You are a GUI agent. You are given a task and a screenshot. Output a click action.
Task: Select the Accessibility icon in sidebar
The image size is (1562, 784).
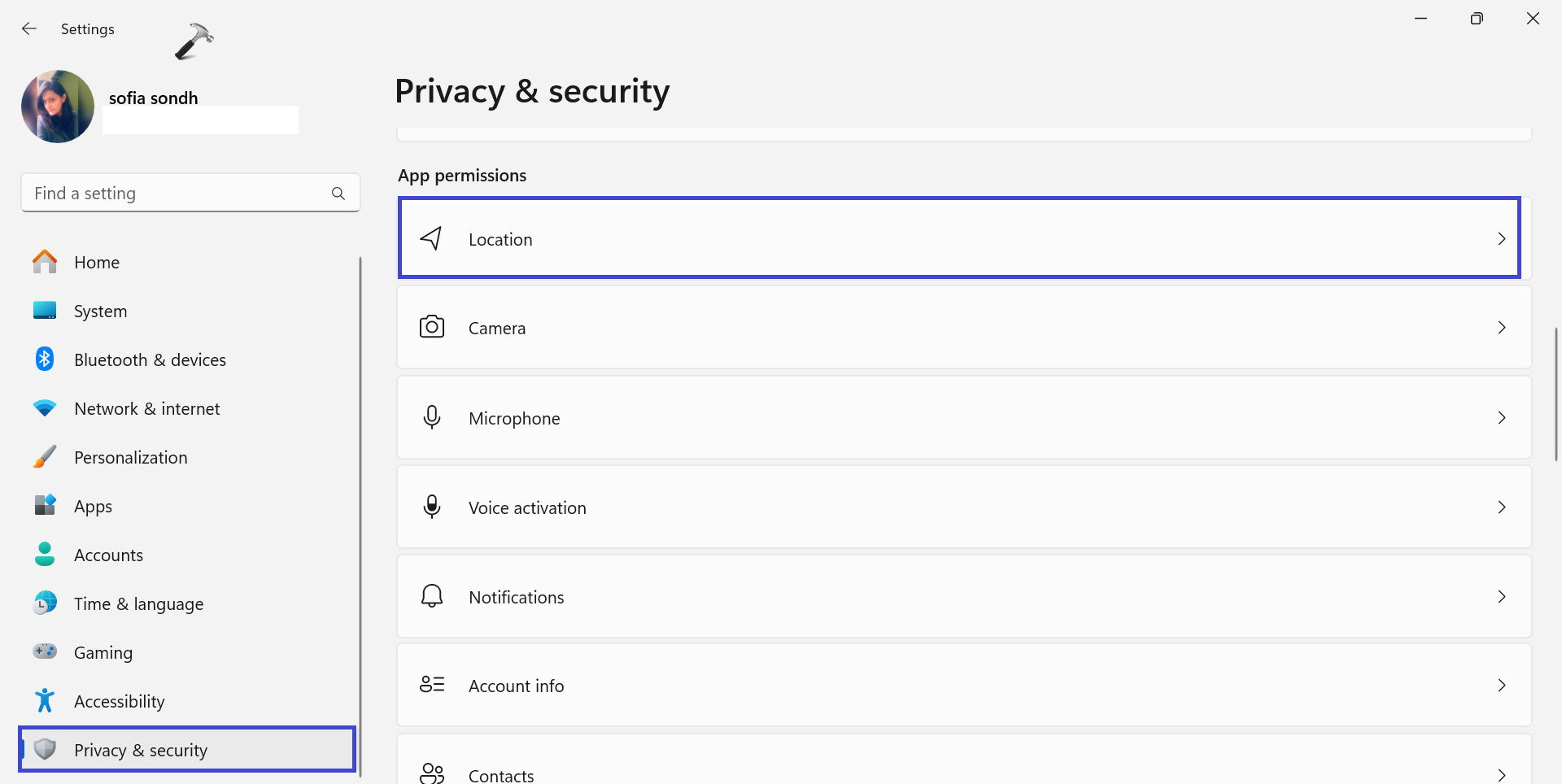pos(45,700)
